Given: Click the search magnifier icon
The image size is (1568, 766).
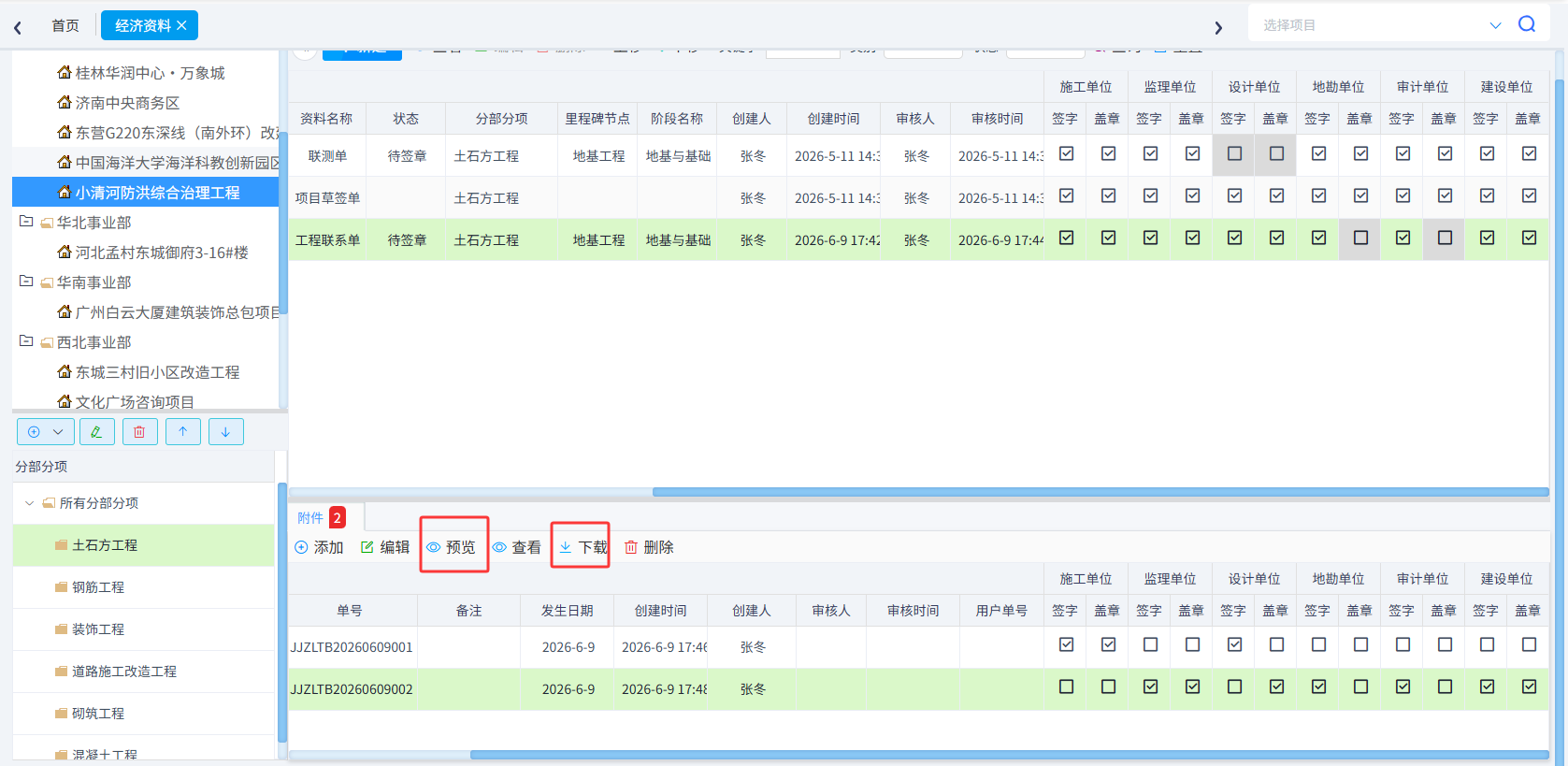Looking at the screenshot, I should pyautogui.click(x=1527, y=24).
